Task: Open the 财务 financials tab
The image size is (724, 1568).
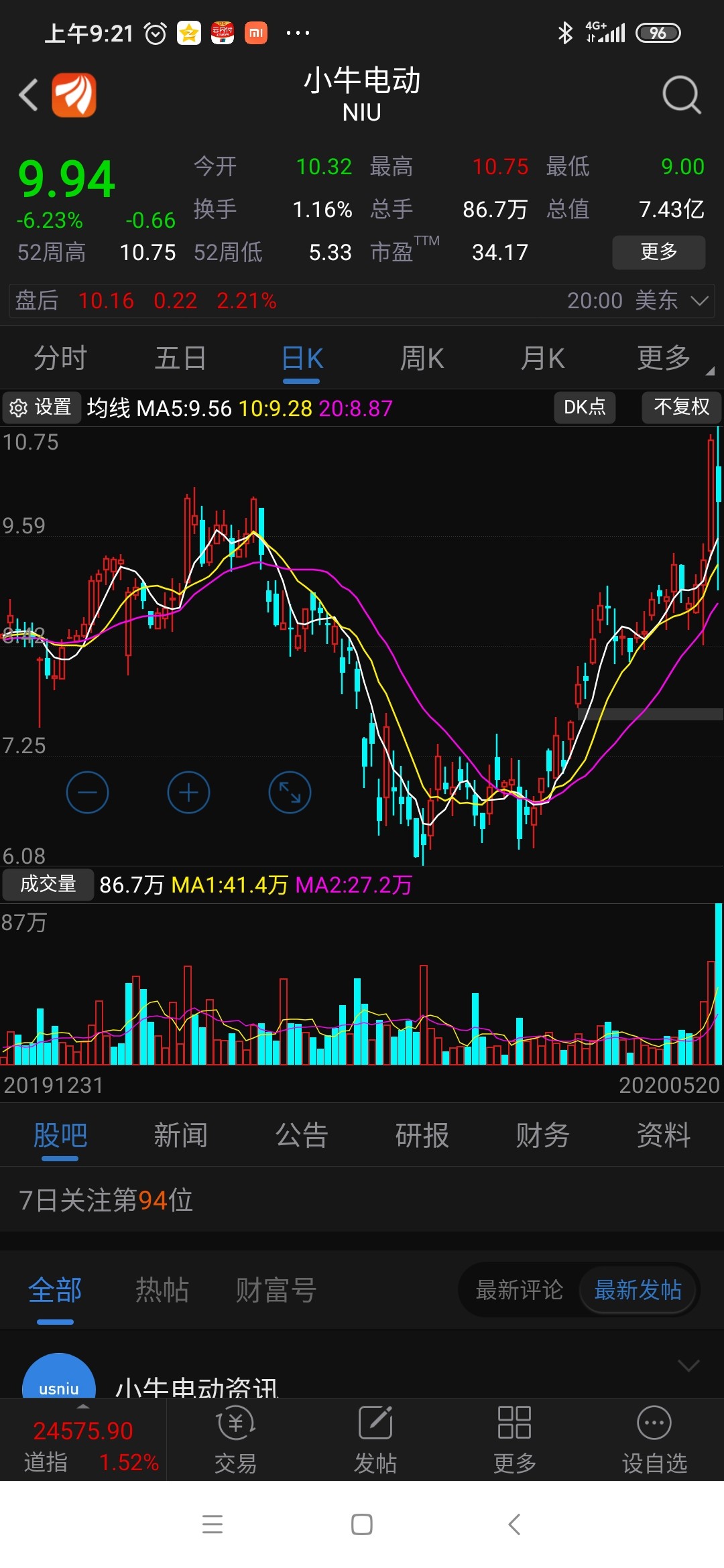Action: 542,1135
